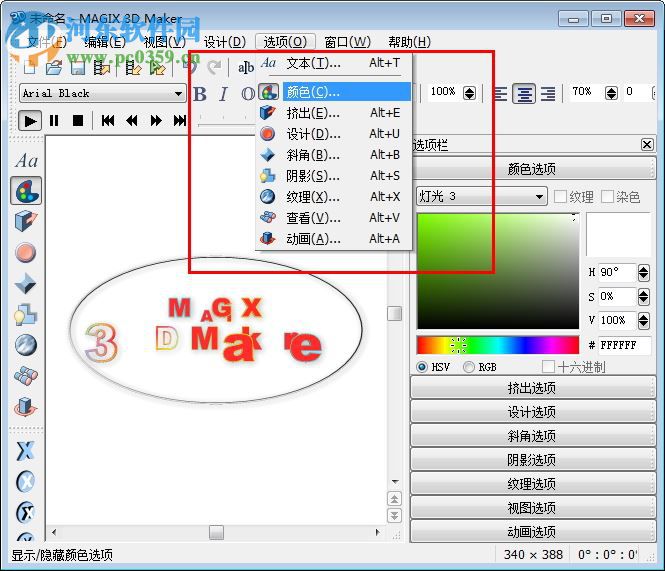Expand the 挤出选项 panel
Viewport: 665px width, 571px height.
(533, 388)
